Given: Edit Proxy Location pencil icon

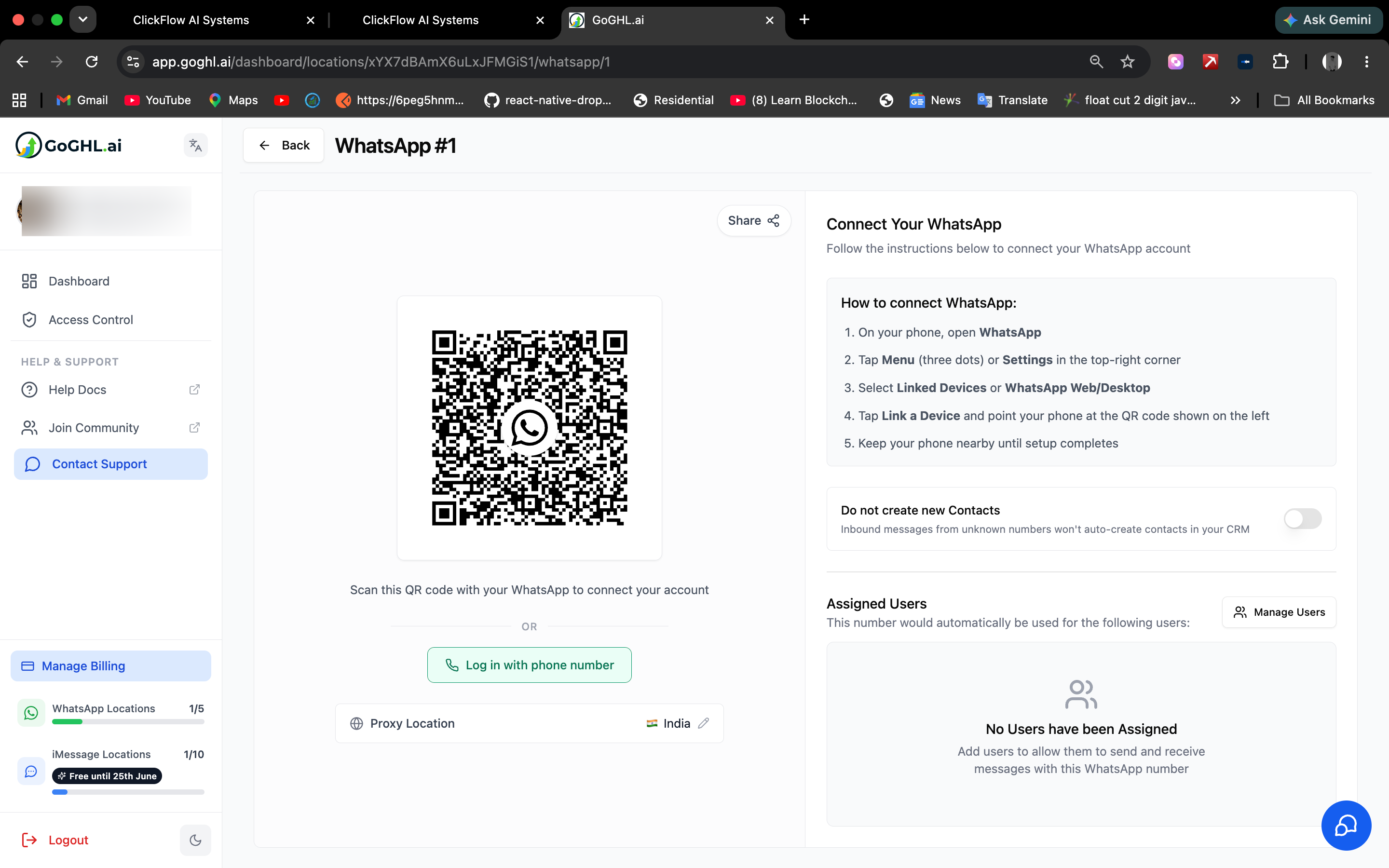Looking at the screenshot, I should [704, 723].
